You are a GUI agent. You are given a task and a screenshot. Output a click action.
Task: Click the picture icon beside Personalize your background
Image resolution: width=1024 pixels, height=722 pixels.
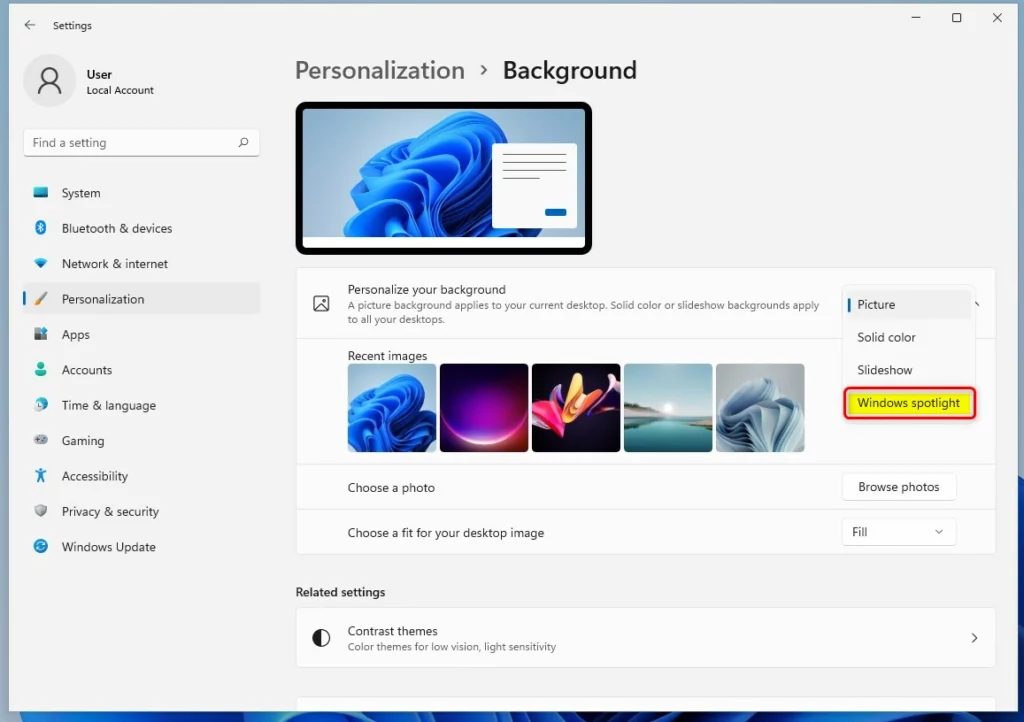(x=321, y=304)
